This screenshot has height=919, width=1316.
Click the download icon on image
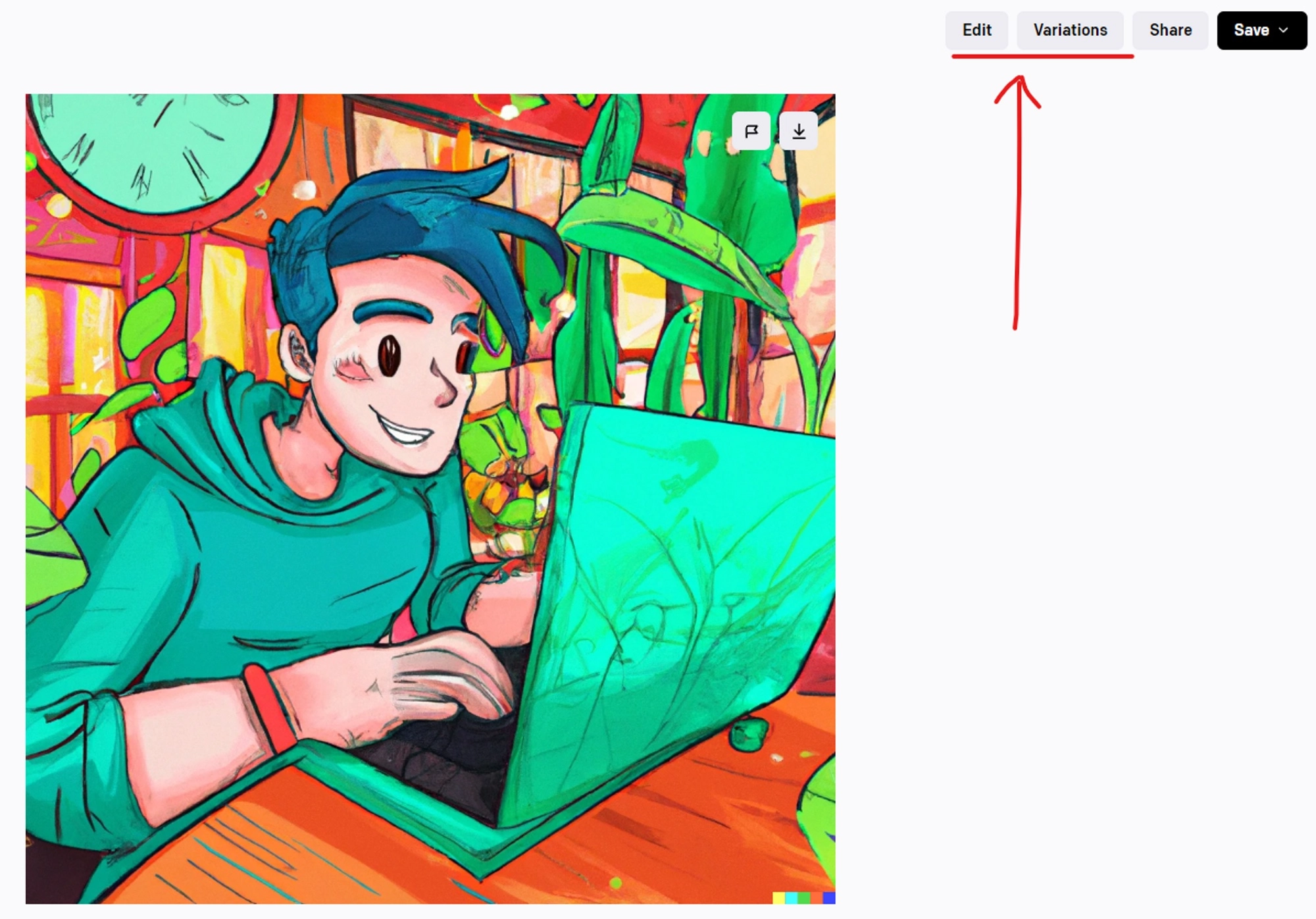798,131
